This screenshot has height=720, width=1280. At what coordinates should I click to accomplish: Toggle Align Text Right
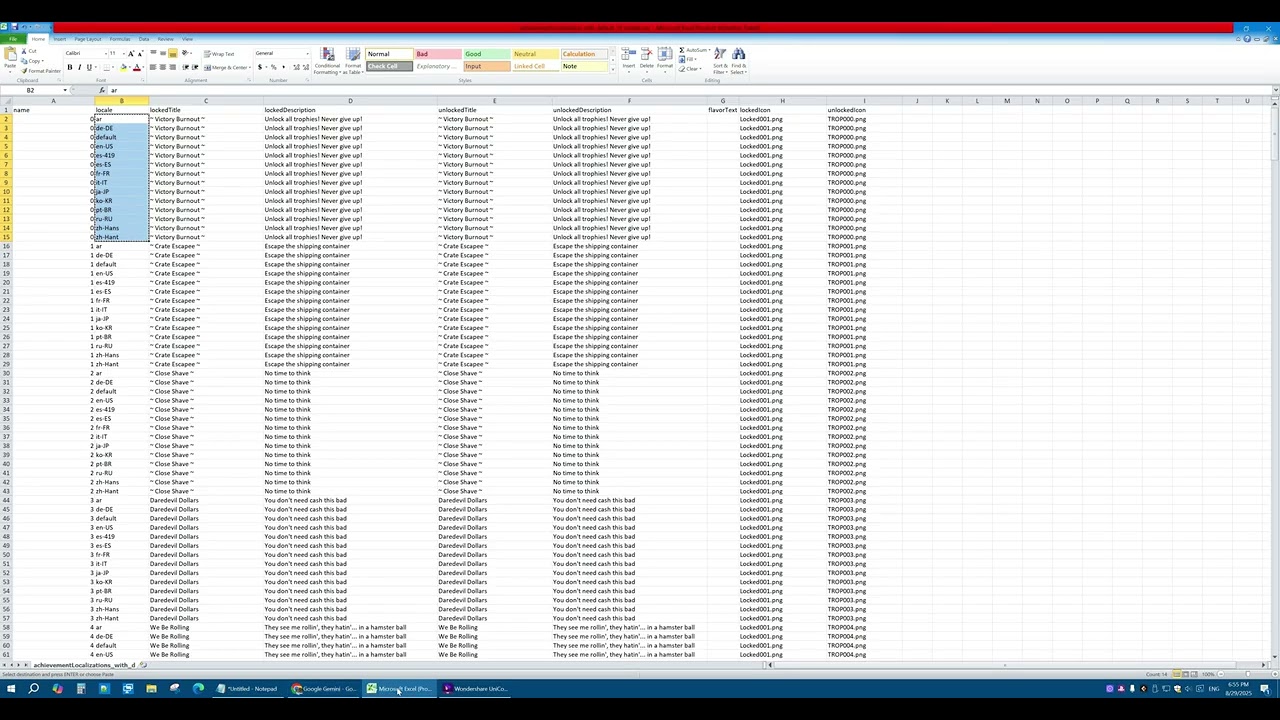(173, 67)
